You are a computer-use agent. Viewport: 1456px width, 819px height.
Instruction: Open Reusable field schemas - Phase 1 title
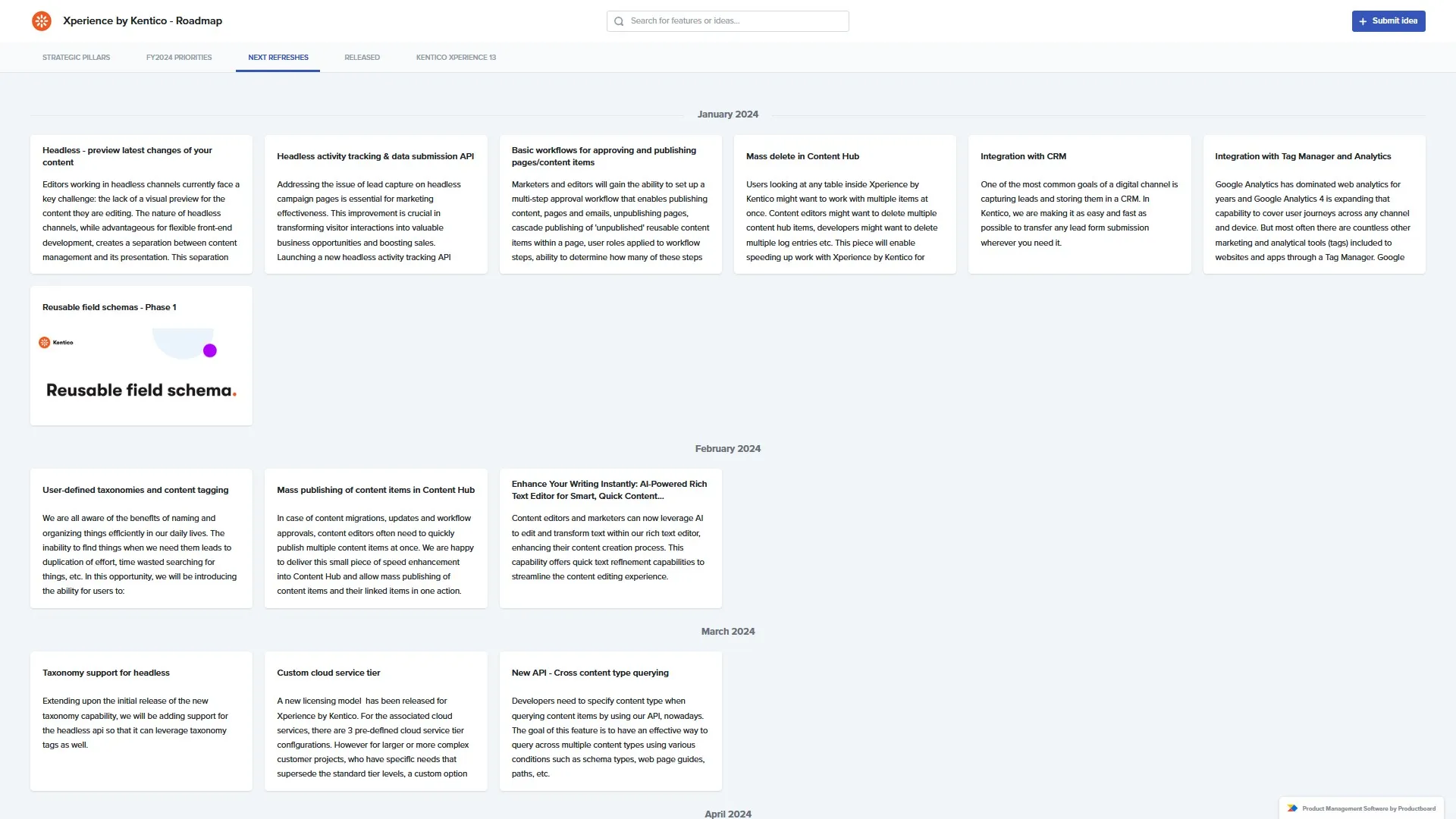109,308
